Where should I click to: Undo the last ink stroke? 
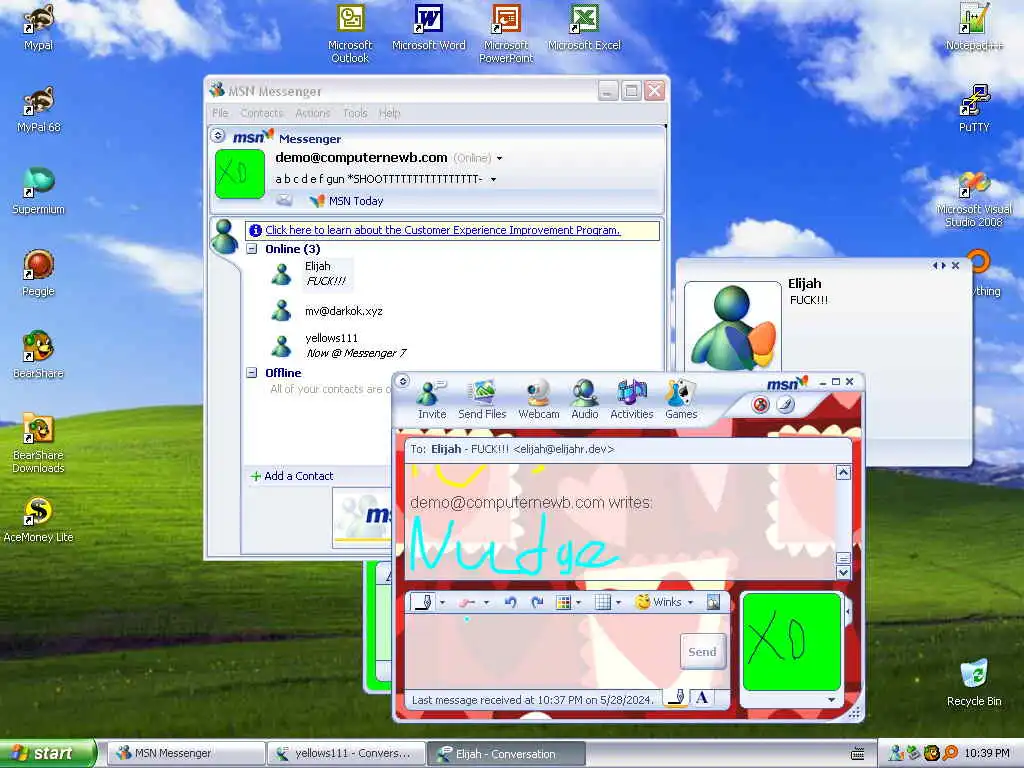click(510, 602)
